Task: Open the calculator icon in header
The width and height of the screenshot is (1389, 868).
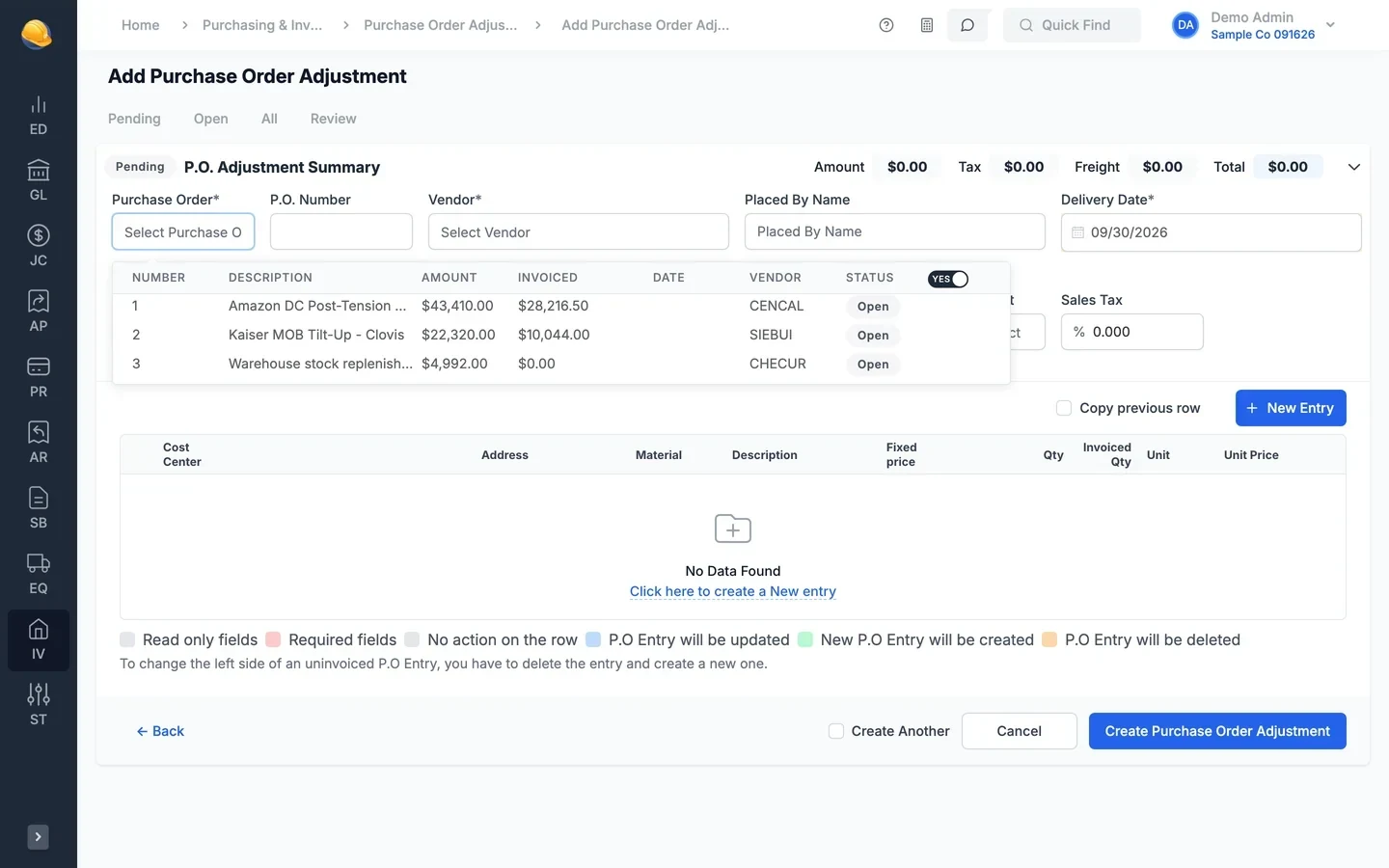Action: pos(927,25)
